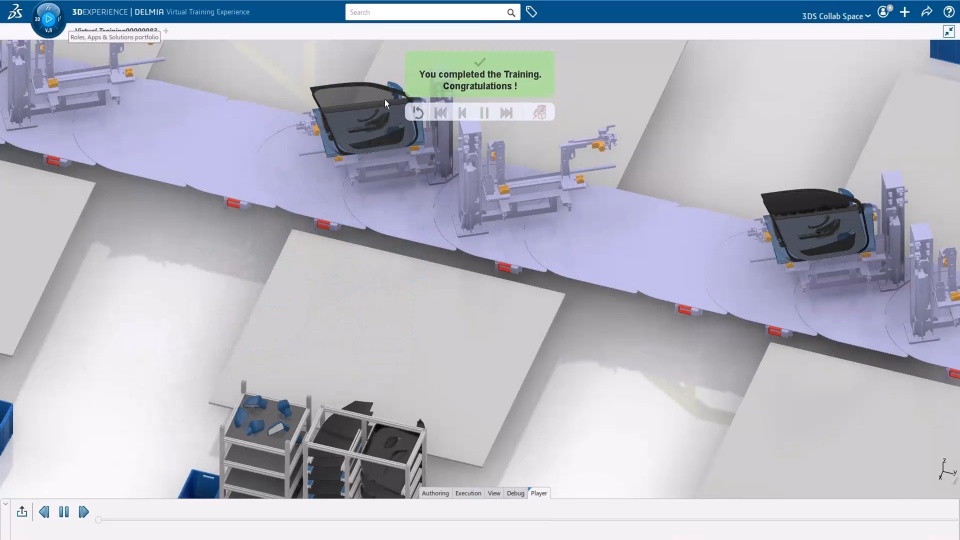Click previous step icon in training popup

point(462,113)
